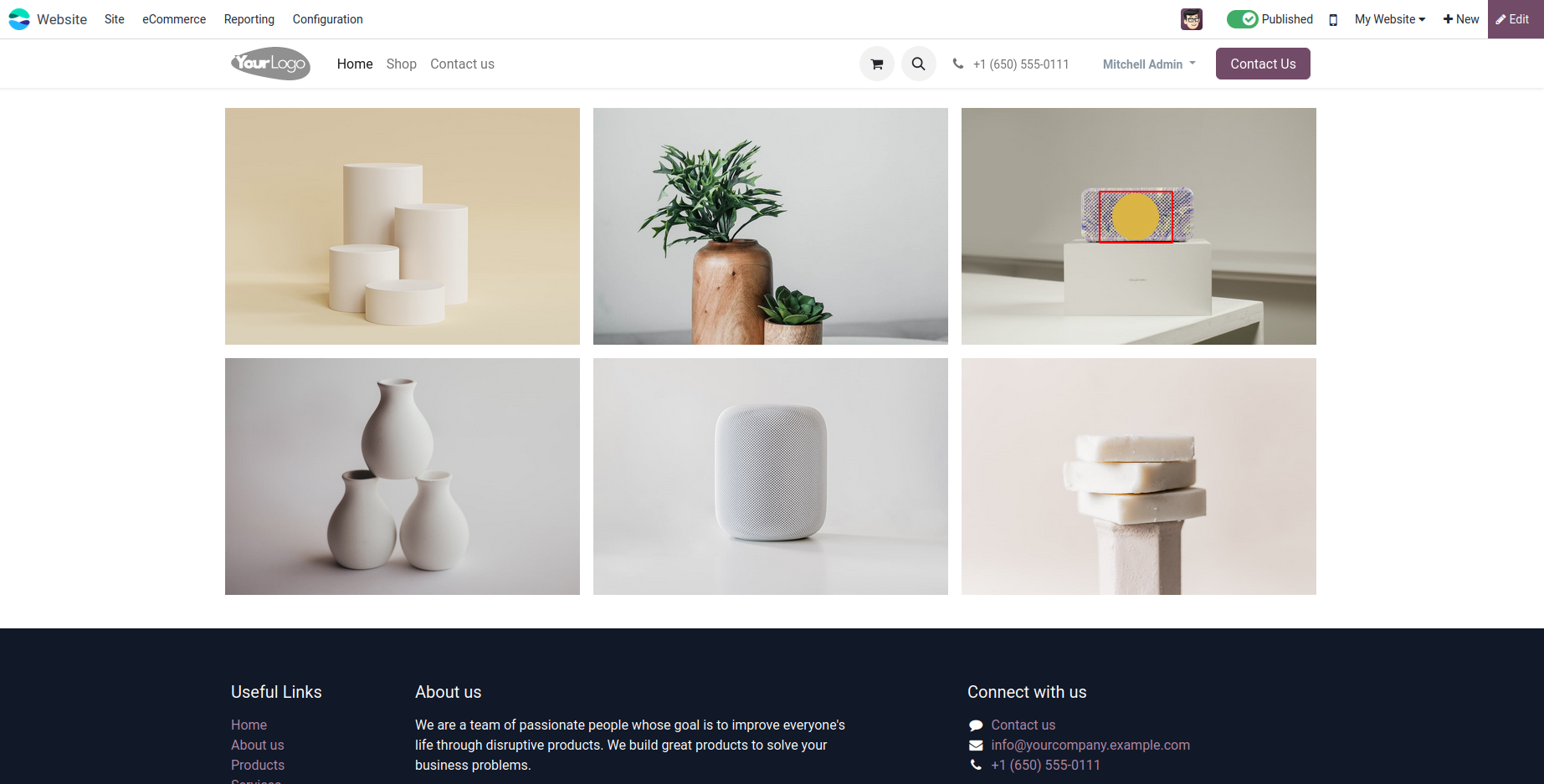Click the Odoo Website app logo
1544x784 pixels.
point(19,19)
